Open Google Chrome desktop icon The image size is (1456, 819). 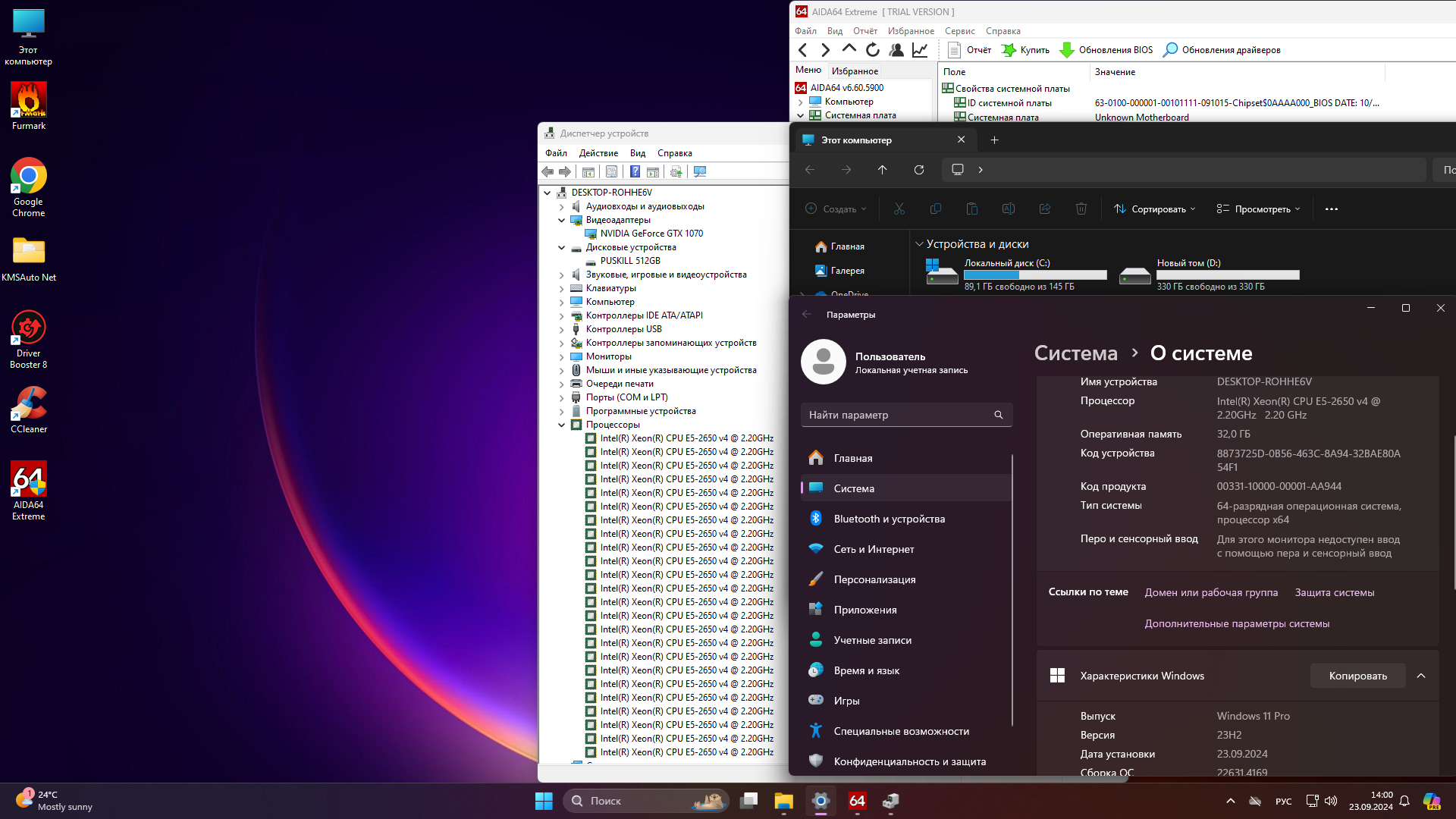(x=29, y=187)
